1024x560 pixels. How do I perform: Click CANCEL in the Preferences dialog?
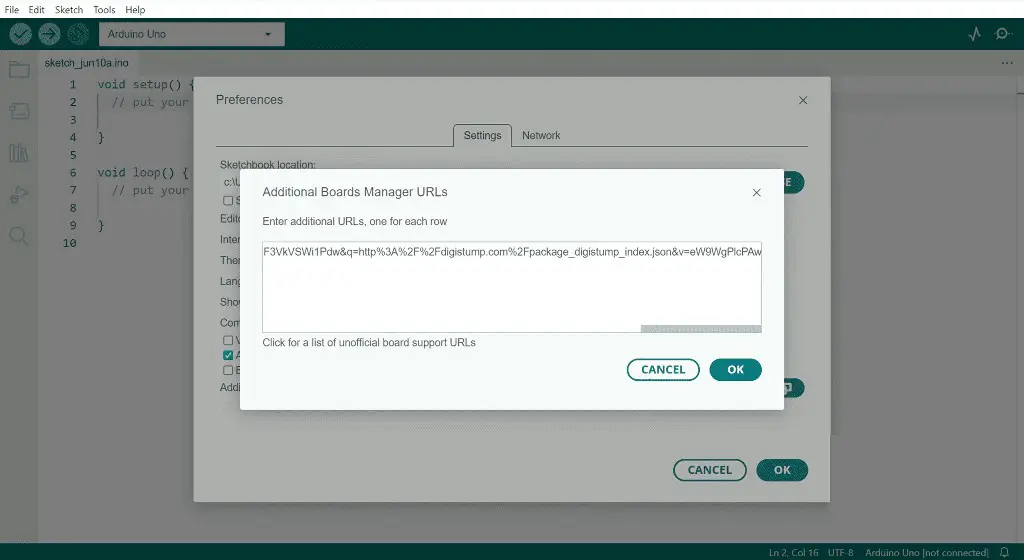709,470
